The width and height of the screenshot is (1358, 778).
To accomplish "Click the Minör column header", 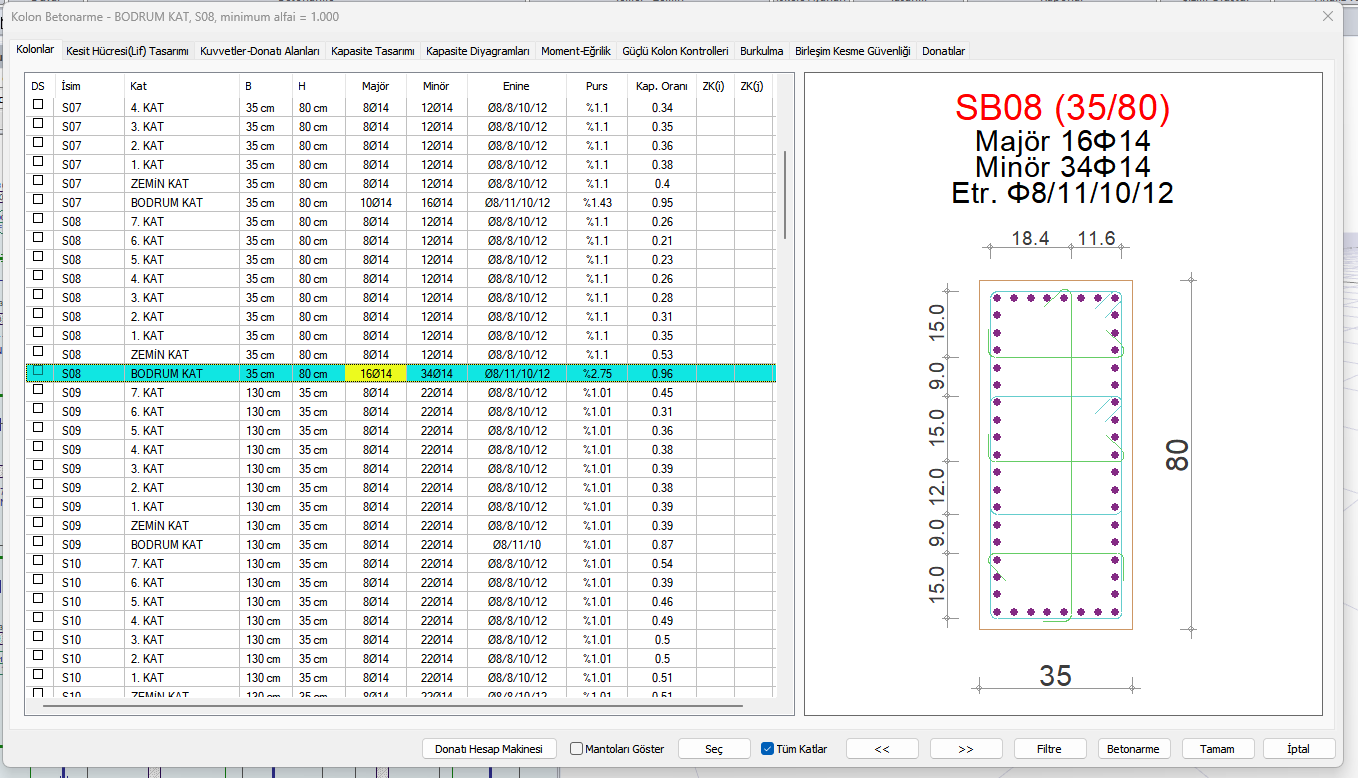I will (436, 86).
